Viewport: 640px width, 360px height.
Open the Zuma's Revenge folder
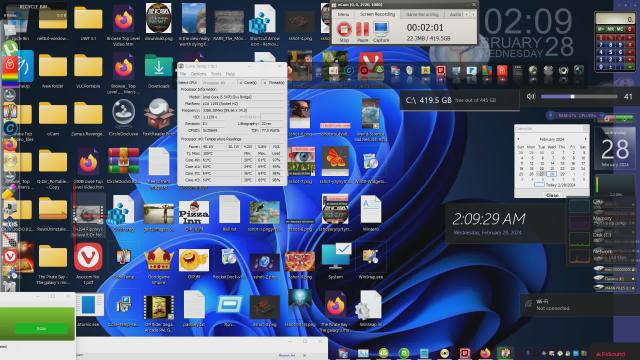(88, 118)
